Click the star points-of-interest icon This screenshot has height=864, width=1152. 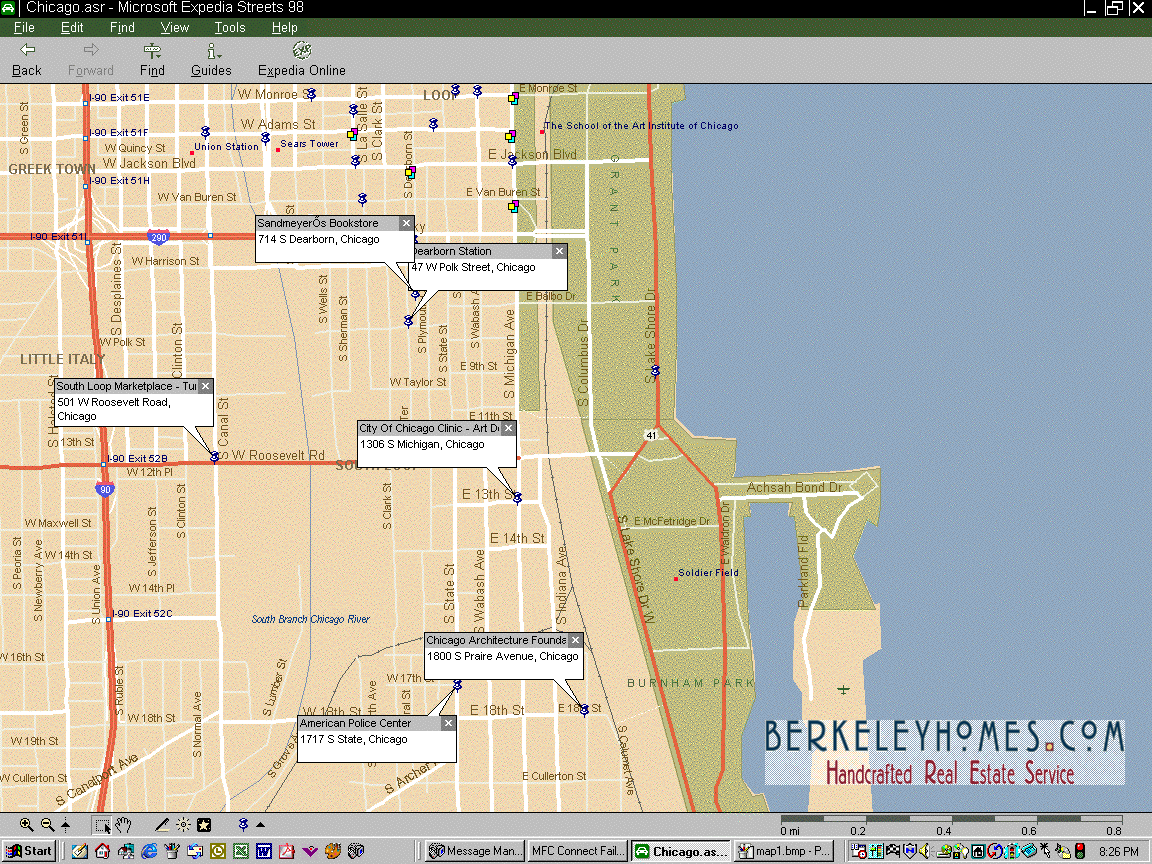(x=204, y=825)
